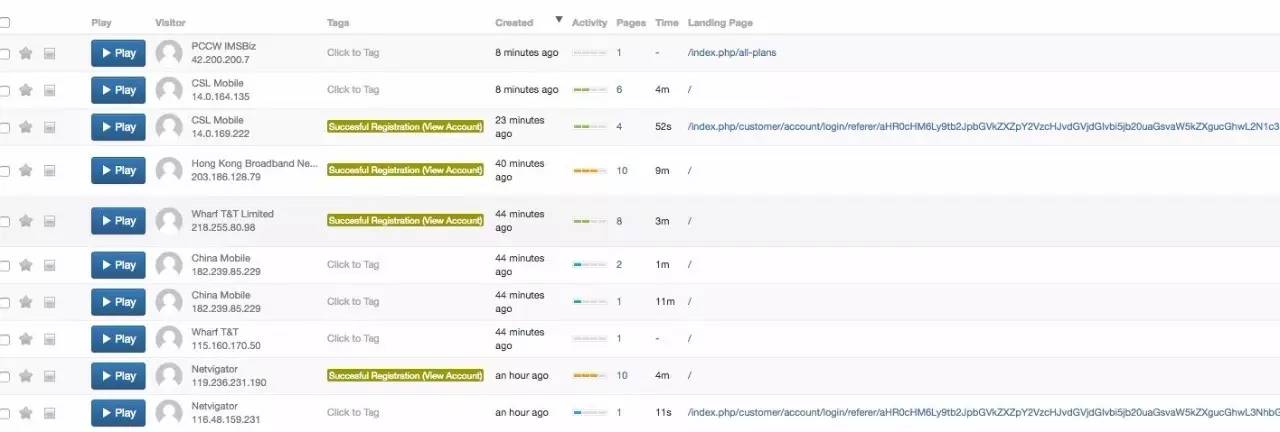Play the session from 115.160.170.50

[118, 338]
